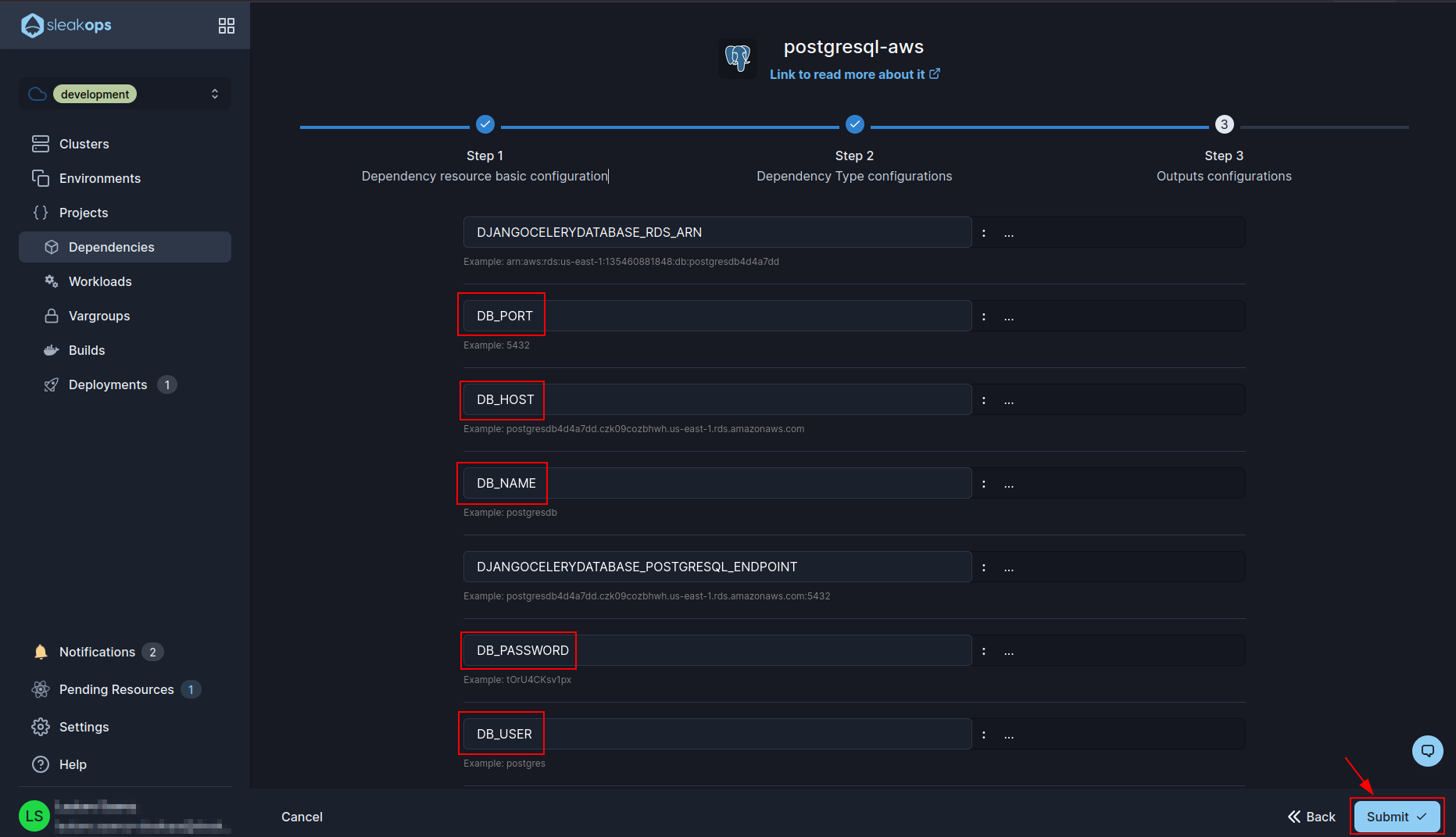
Task: Click the cloud icon by development
Action: coord(38,94)
